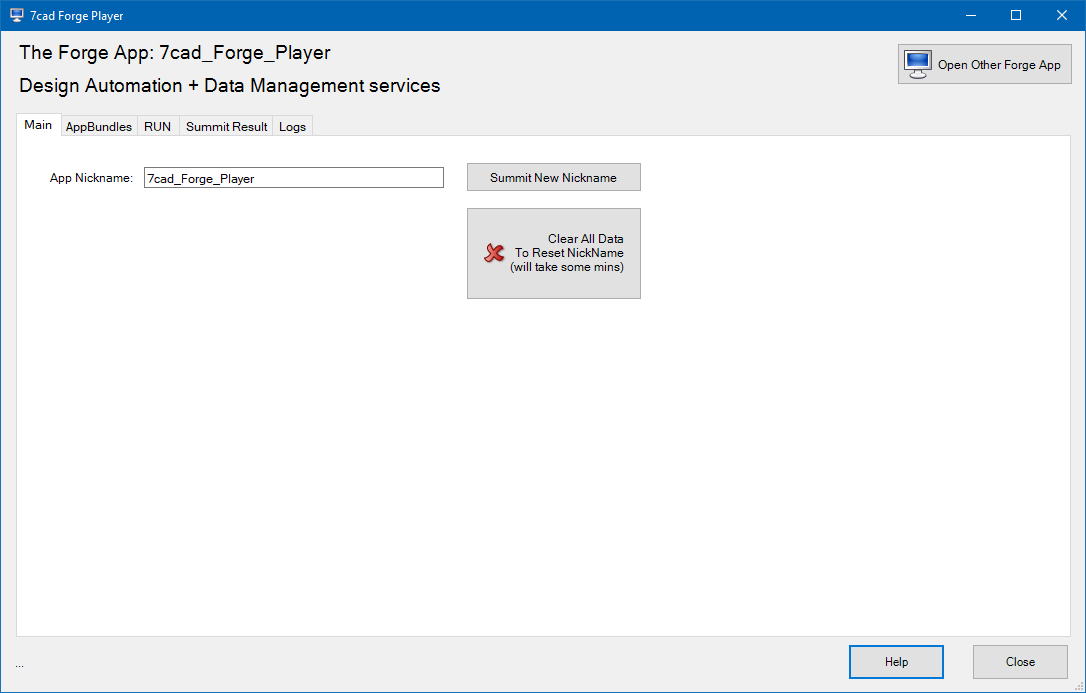
Task: Open the AppBundles tab
Action: pyautogui.click(x=98, y=127)
